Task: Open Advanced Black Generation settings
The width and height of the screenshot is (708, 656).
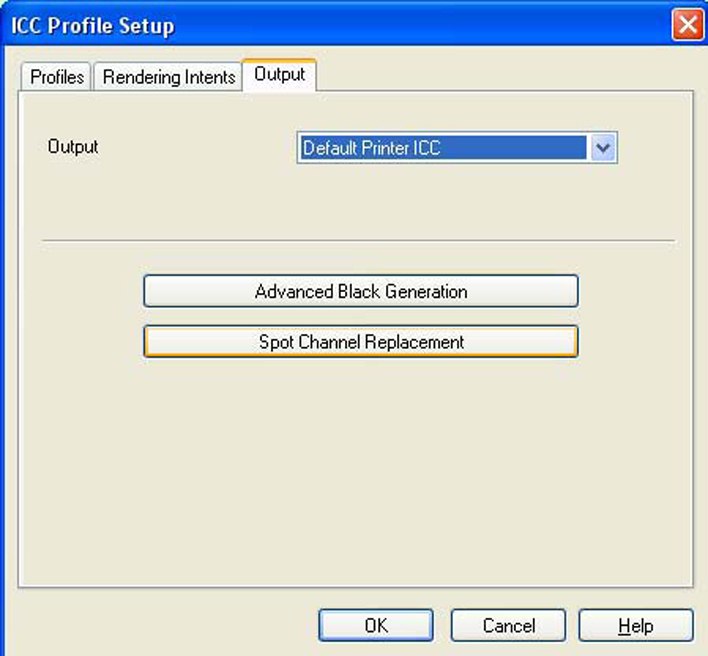Action: pos(361,292)
